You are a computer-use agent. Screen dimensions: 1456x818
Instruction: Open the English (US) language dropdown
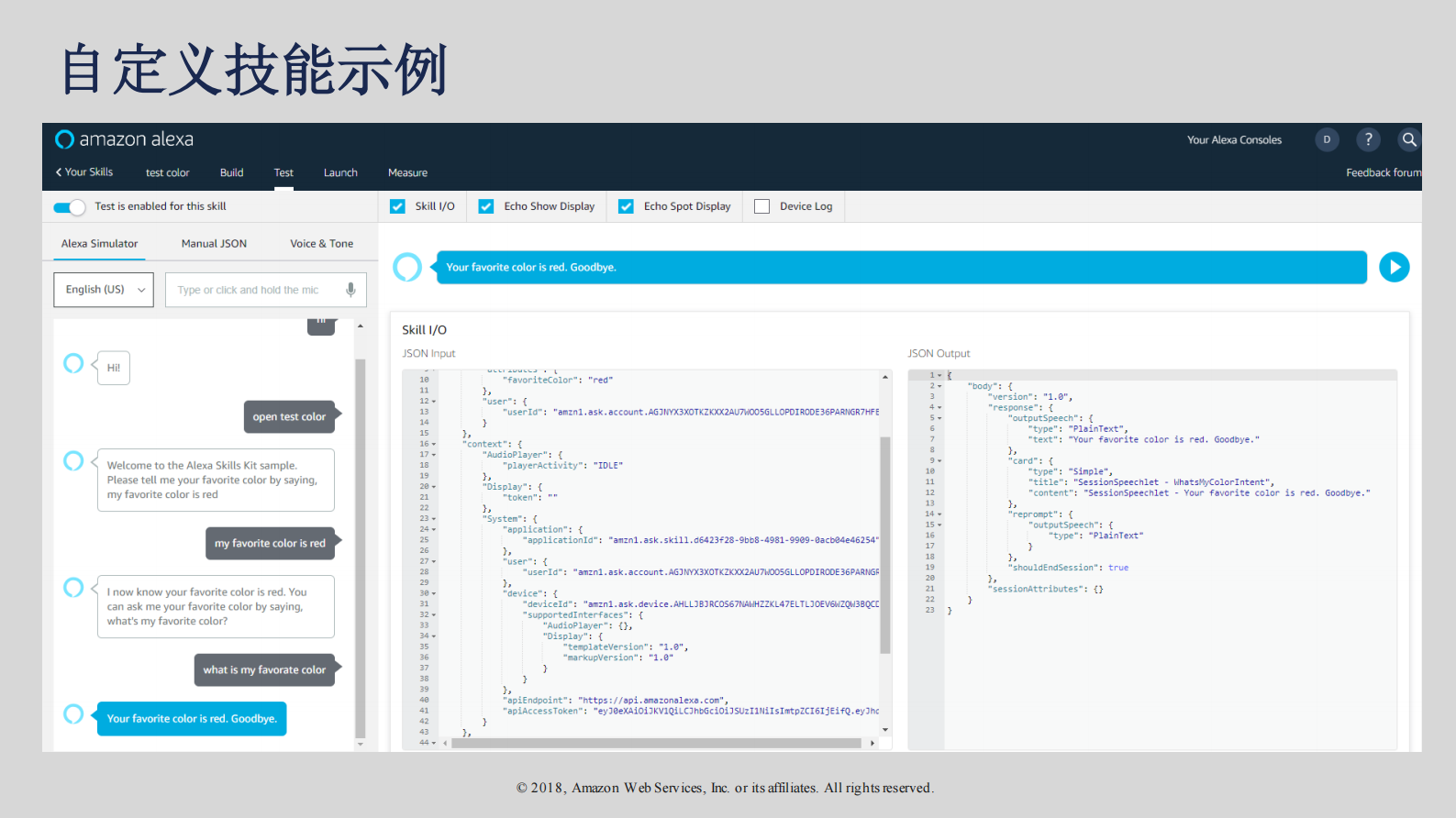tap(104, 290)
